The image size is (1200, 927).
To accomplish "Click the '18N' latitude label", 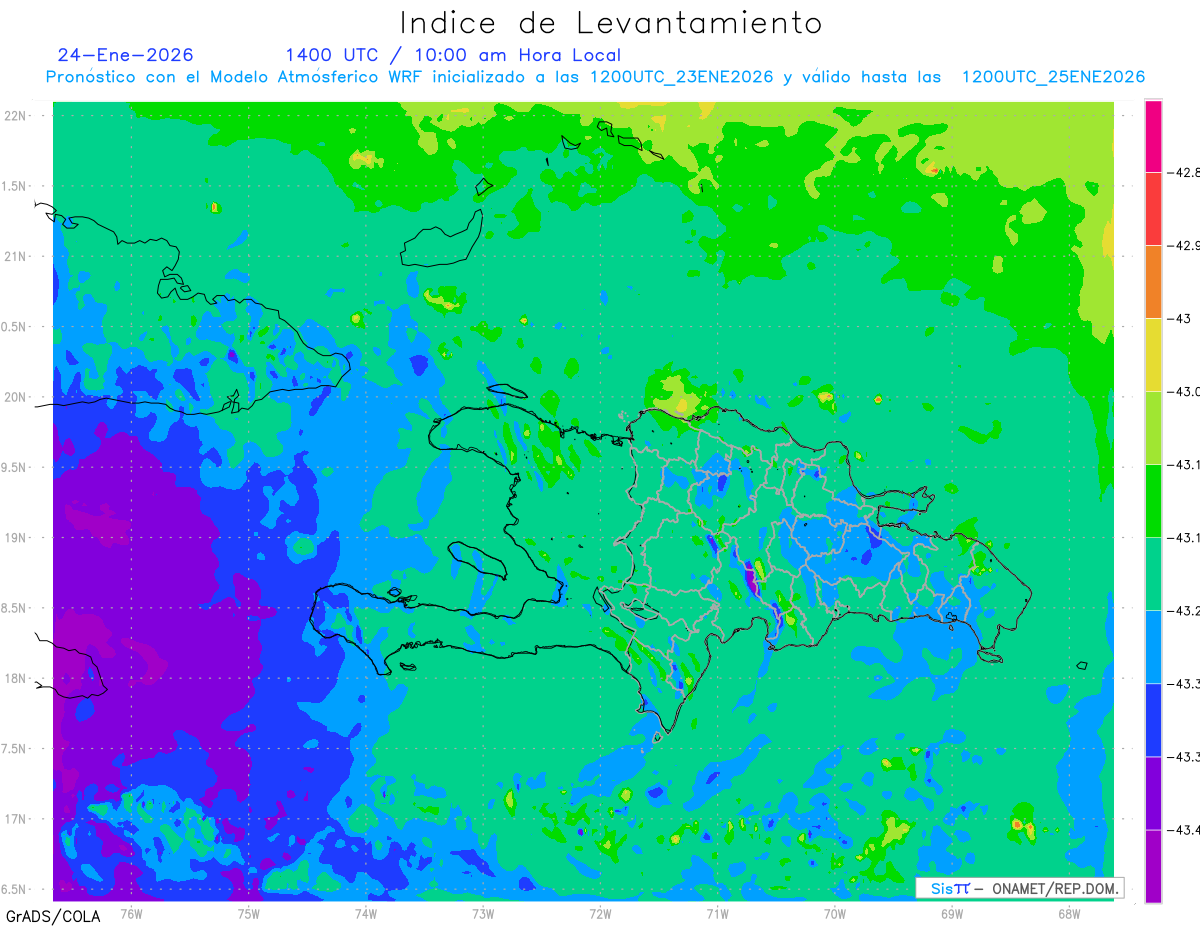I will pyautogui.click(x=16, y=679).
